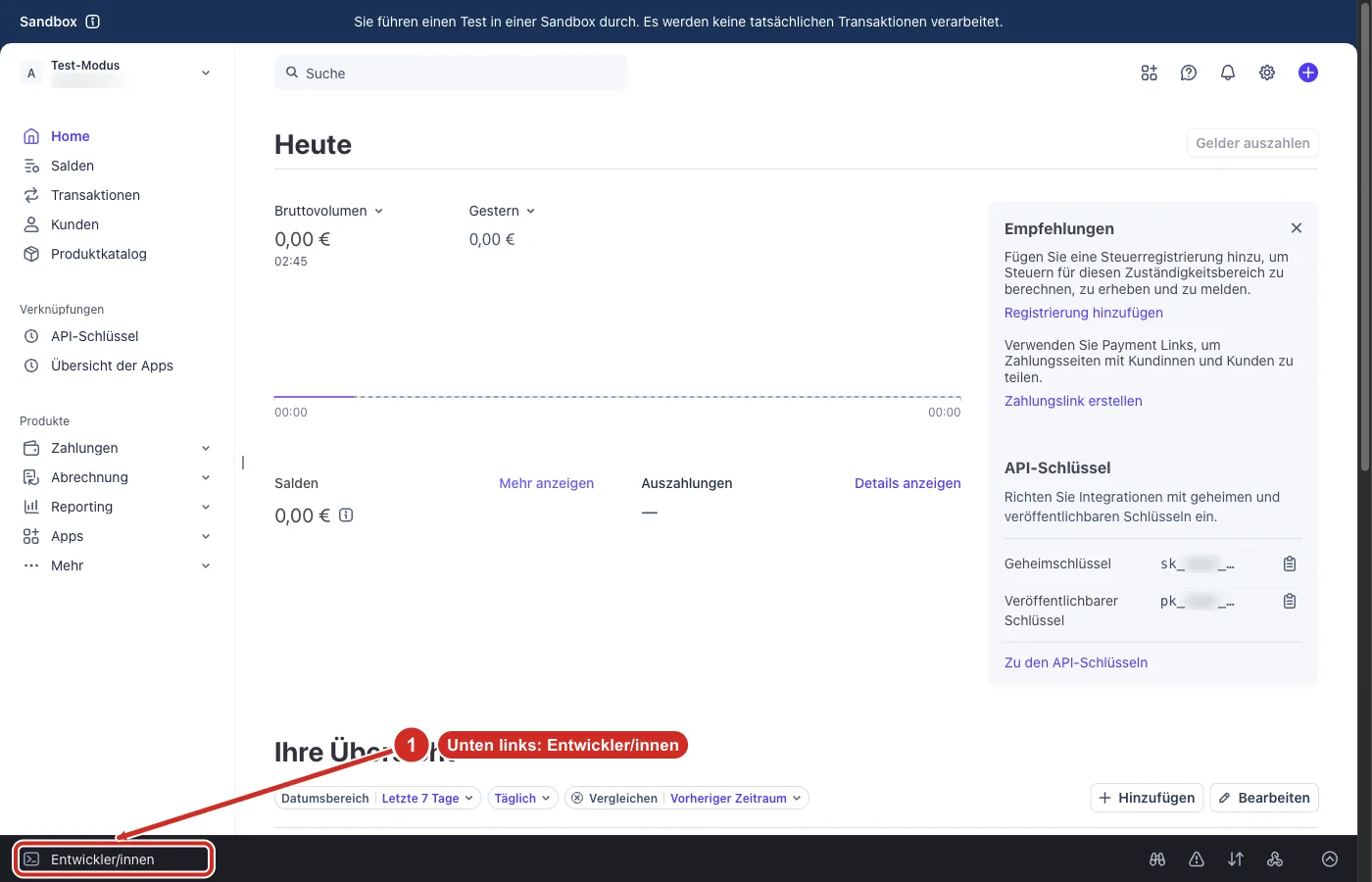
Task: Click the binoculars icon in bottom bar
Action: point(1157,859)
